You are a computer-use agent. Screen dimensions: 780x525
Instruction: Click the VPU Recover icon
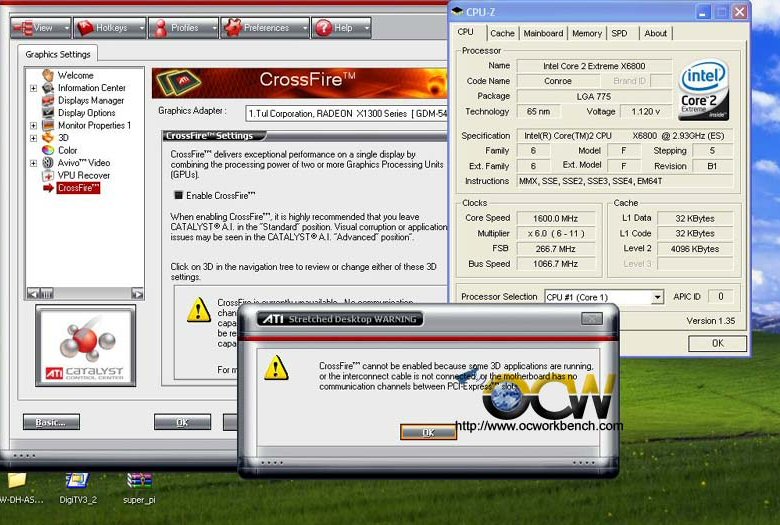point(48,175)
